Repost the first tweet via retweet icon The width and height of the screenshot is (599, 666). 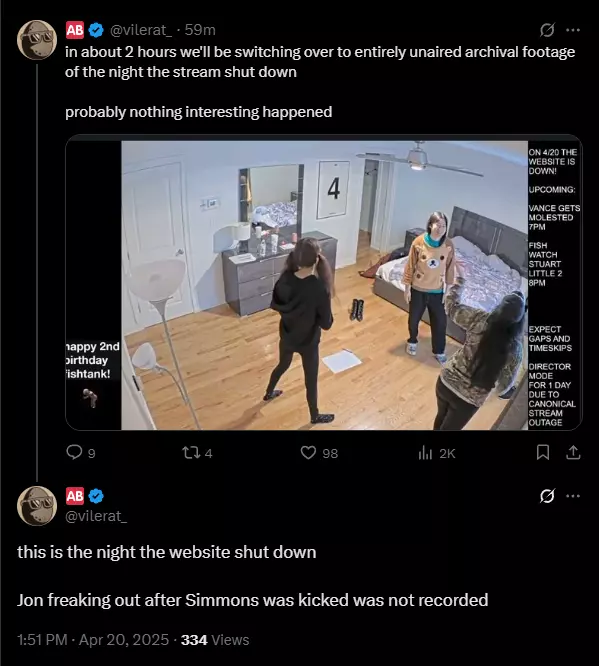tap(191, 453)
